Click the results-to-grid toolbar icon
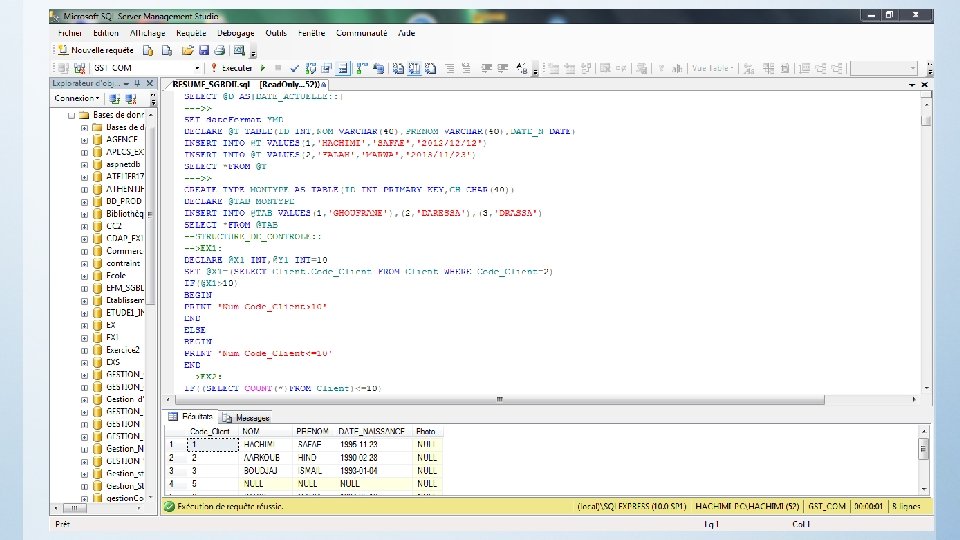This screenshot has width=960, height=540. [x=412, y=67]
